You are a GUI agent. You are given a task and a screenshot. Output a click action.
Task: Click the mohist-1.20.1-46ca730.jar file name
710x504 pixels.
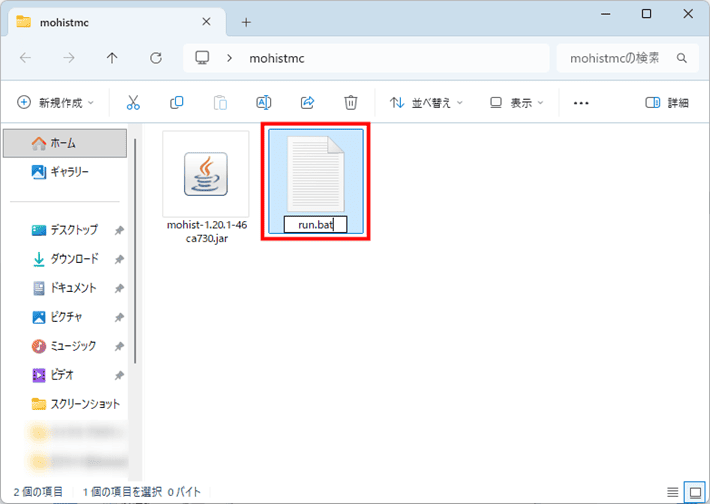click(207, 231)
